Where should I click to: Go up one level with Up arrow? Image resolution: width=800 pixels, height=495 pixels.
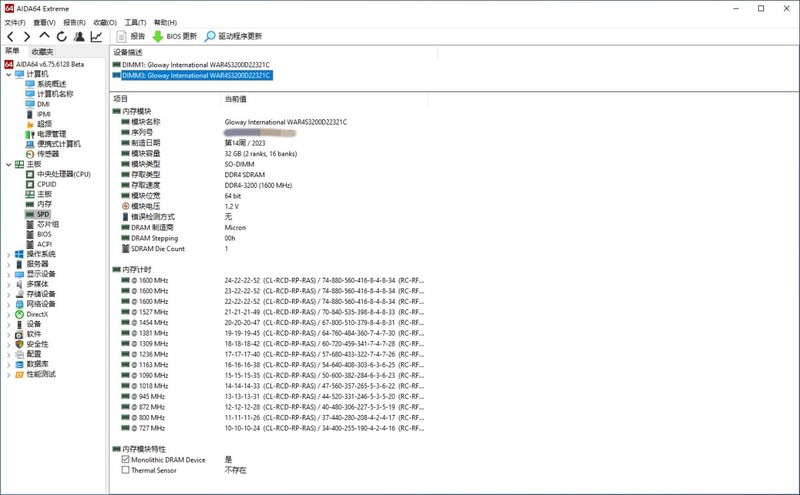point(44,36)
